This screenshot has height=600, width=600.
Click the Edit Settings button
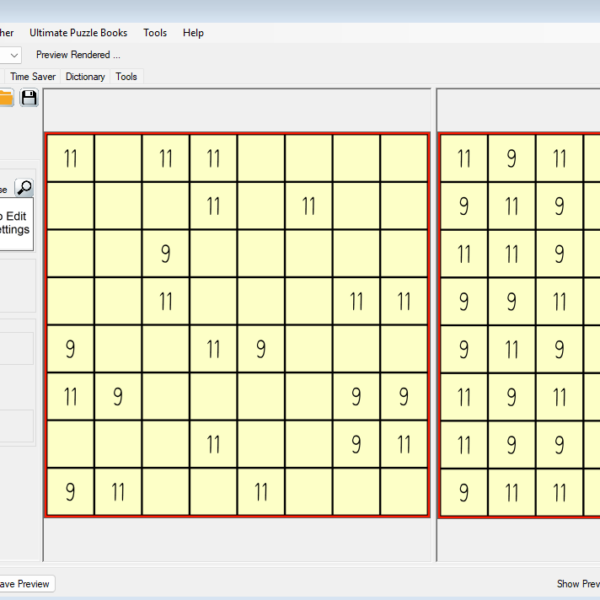click(x=15, y=222)
